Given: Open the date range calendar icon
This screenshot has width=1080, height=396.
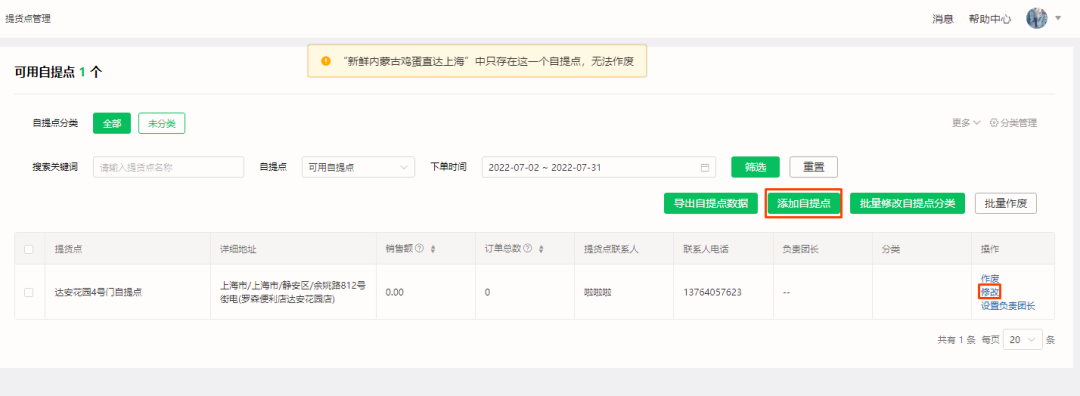Looking at the screenshot, I should coord(705,167).
